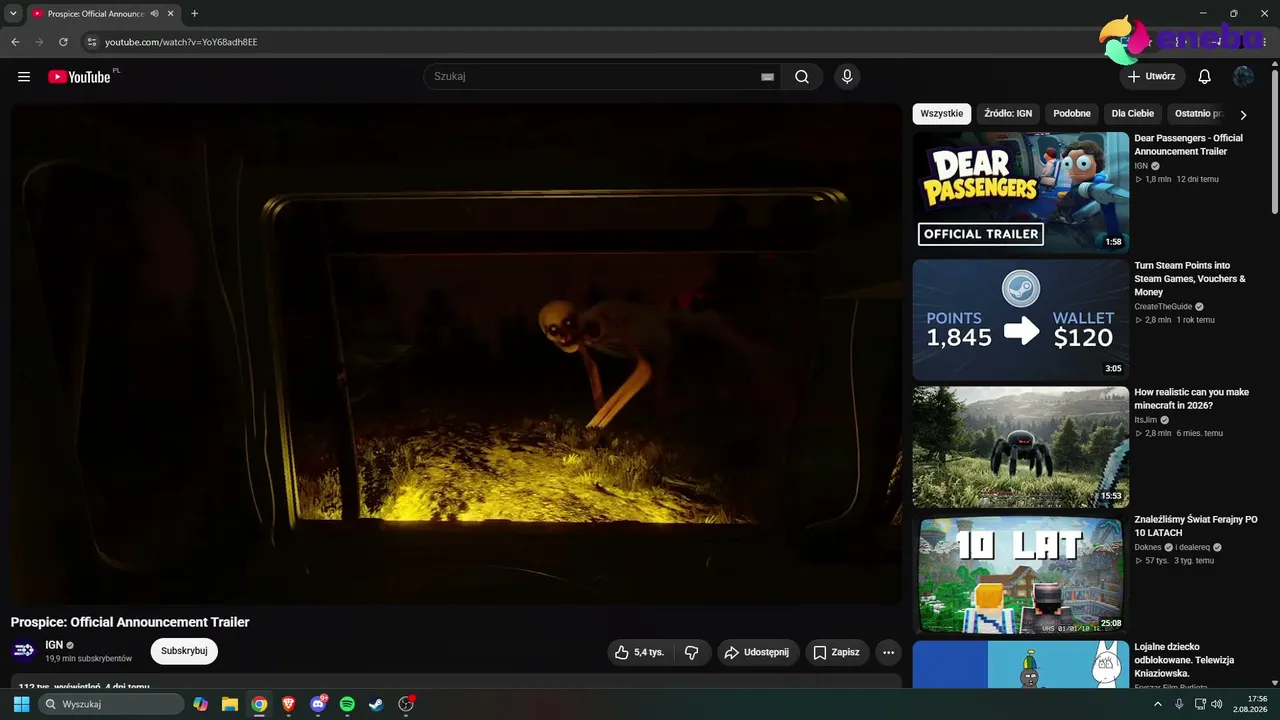
Task: Open the Utwórz create menu
Action: click(1152, 76)
